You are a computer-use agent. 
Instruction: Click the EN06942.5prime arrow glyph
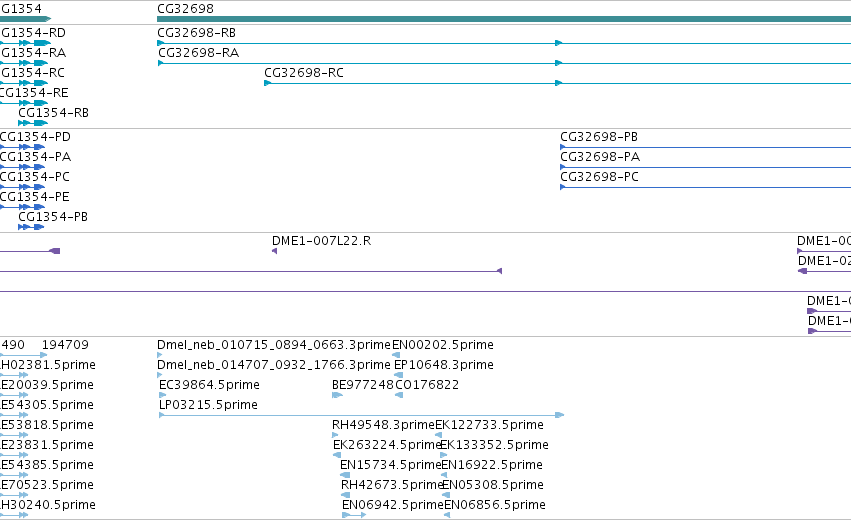point(354,515)
